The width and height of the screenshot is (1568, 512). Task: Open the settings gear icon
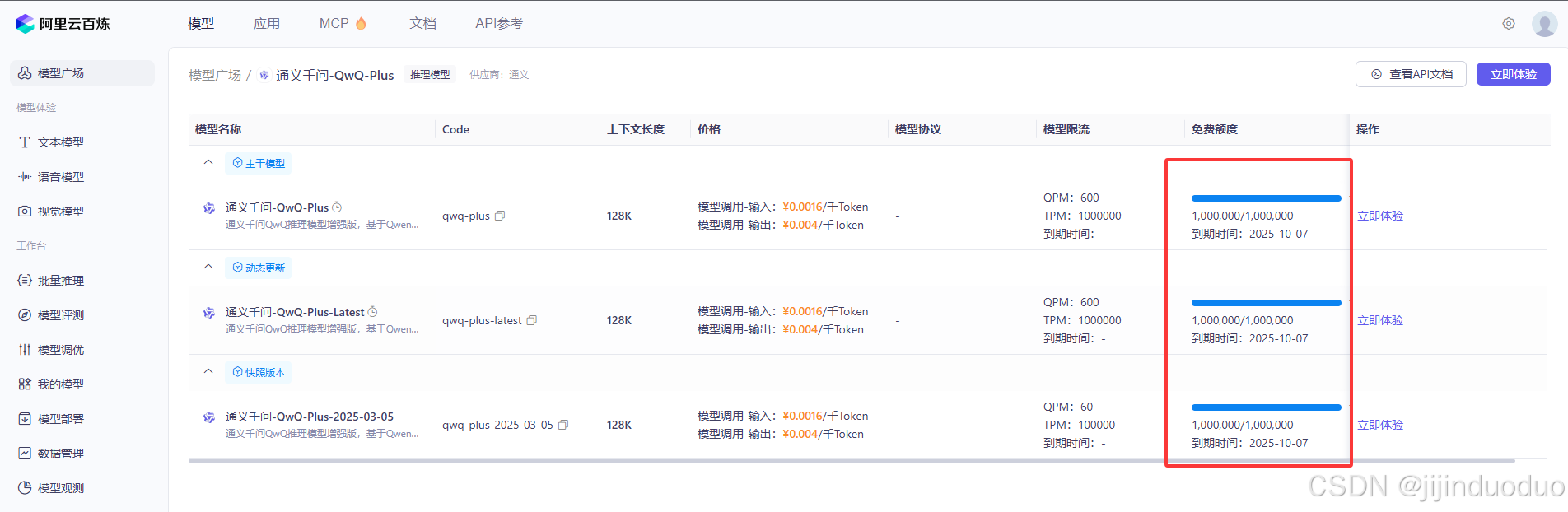coord(1509,24)
